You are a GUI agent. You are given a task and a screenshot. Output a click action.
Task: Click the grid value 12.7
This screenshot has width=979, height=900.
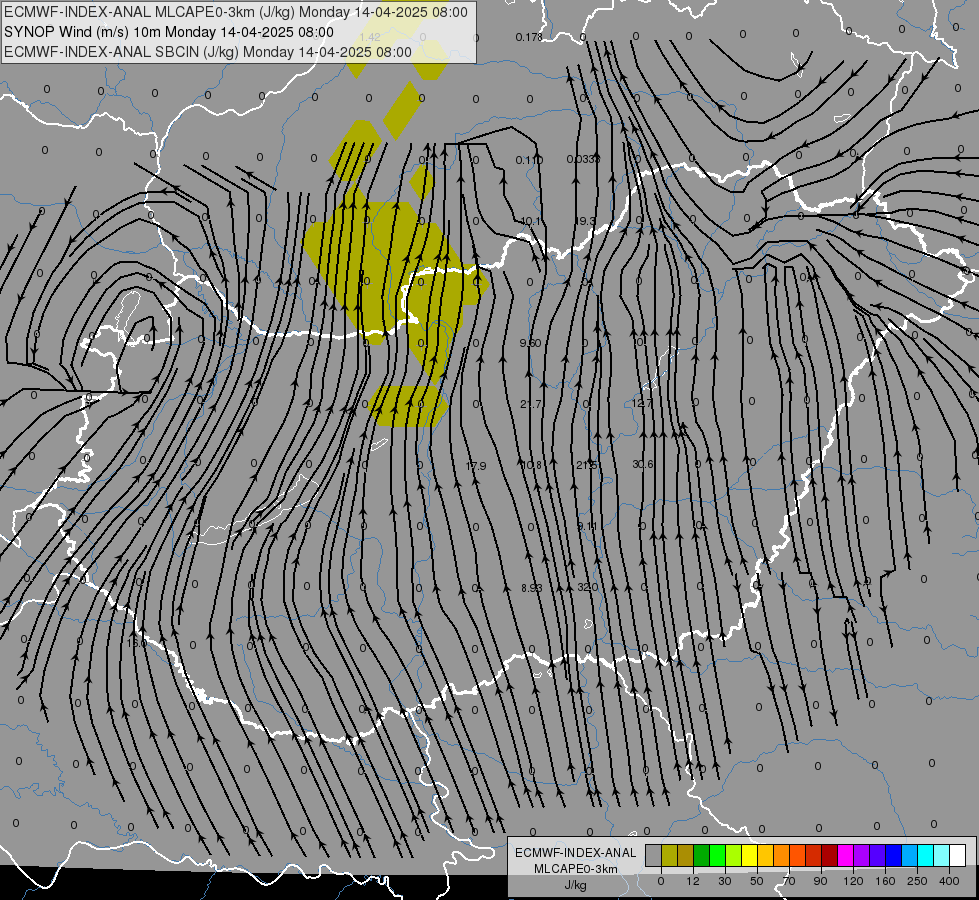click(x=641, y=403)
